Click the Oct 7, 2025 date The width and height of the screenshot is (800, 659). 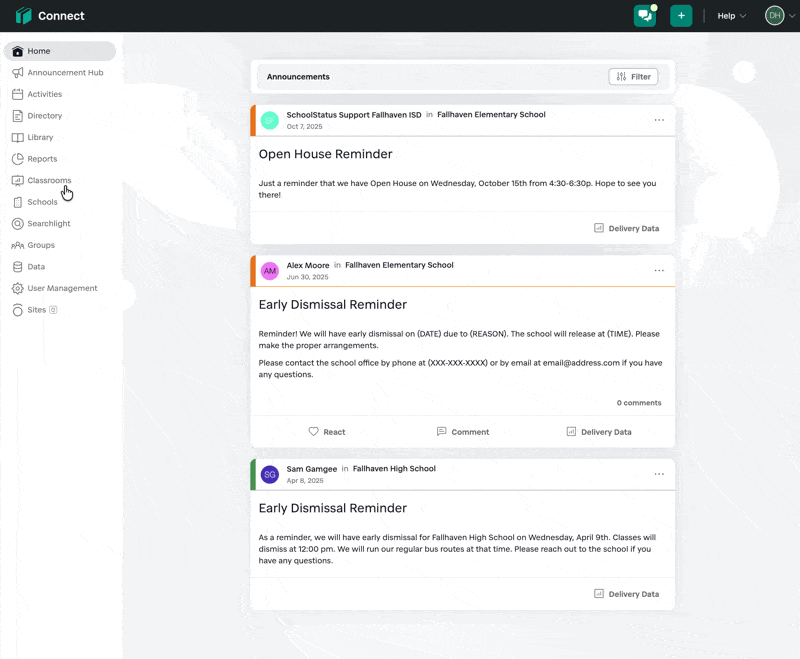tap(305, 126)
